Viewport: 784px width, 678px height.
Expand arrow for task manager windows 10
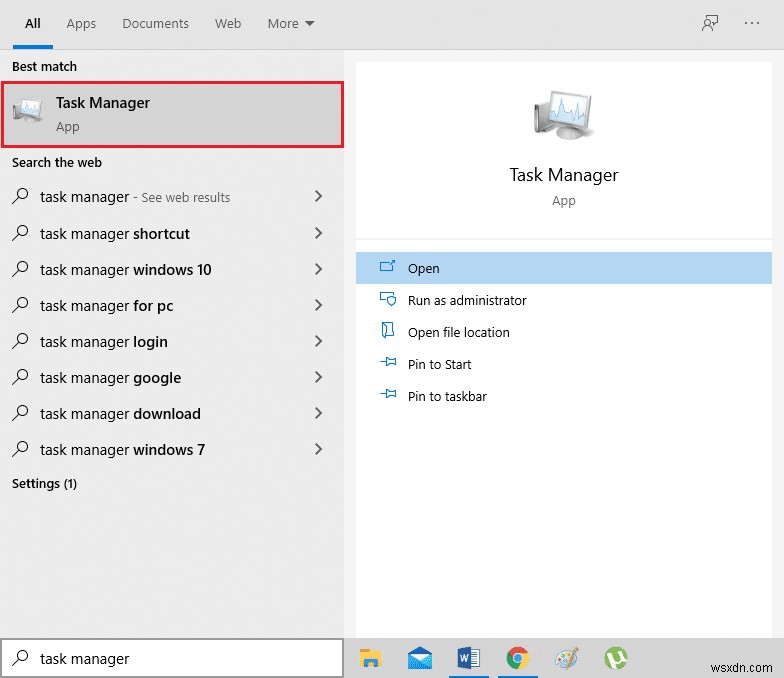pyautogui.click(x=318, y=269)
